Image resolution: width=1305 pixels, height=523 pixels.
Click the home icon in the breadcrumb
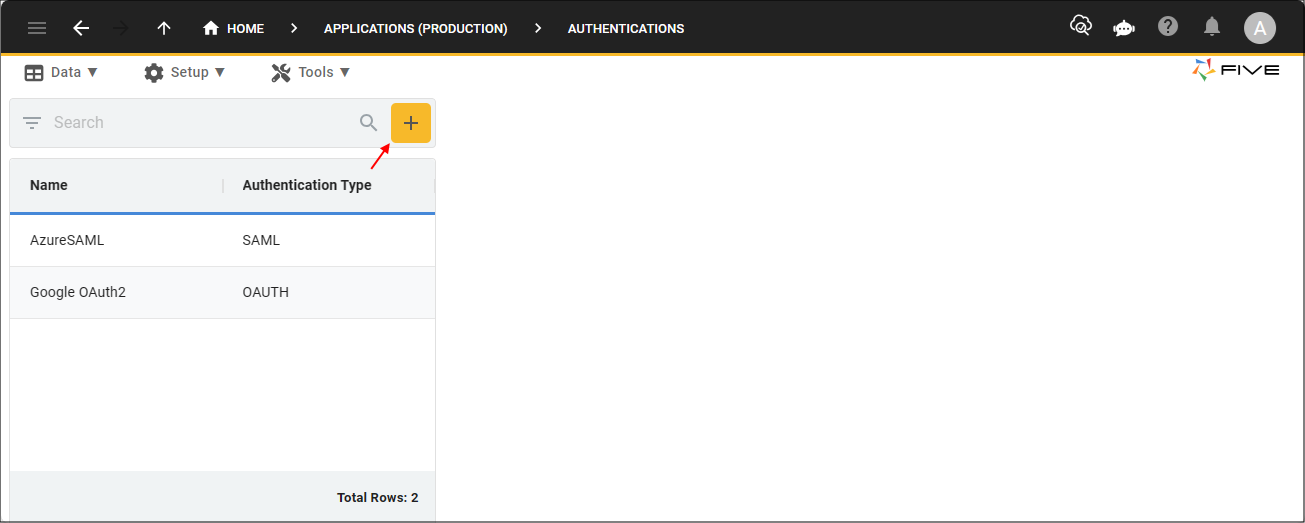(211, 28)
